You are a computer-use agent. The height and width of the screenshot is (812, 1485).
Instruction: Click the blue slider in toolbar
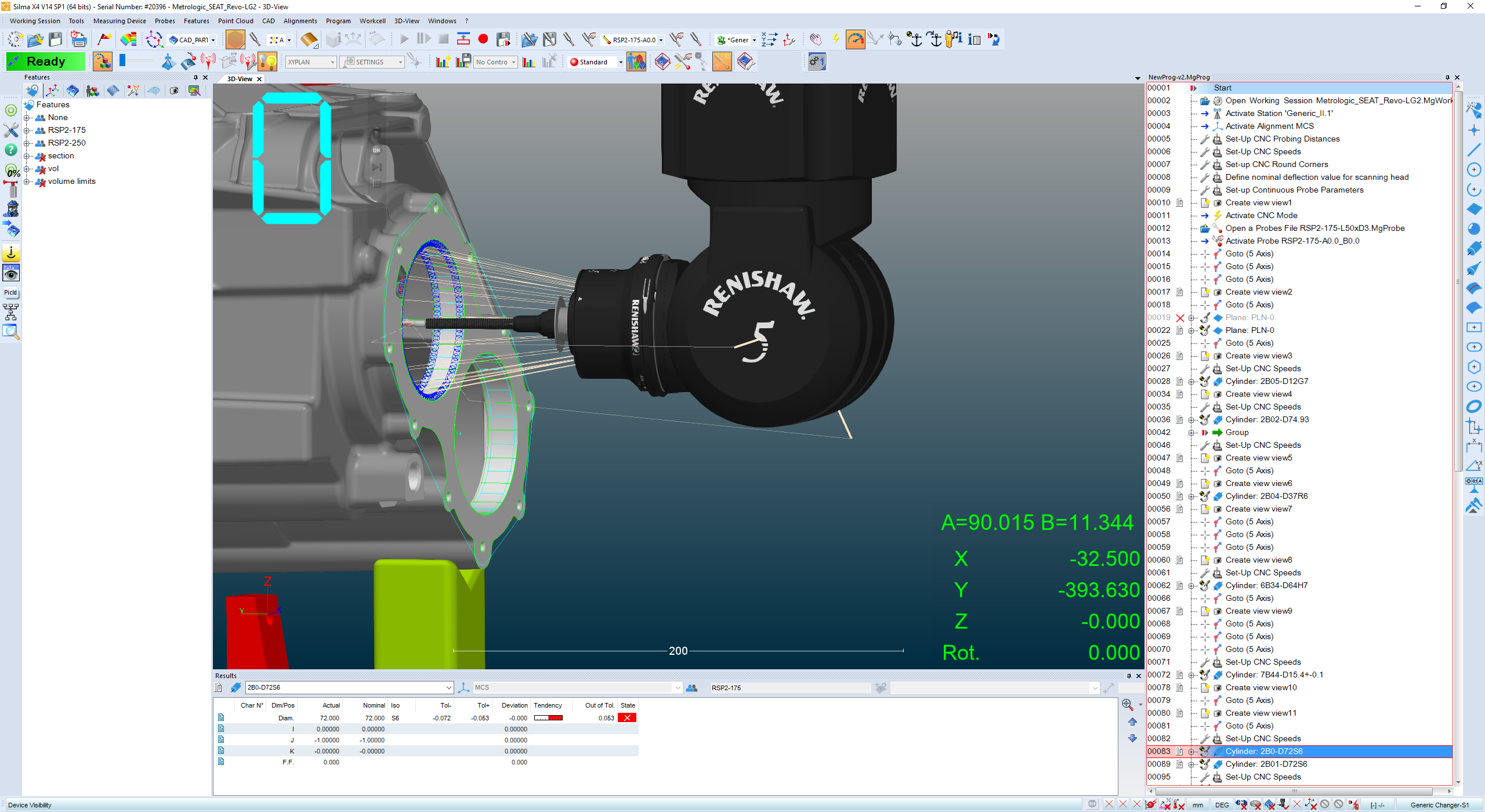(x=122, y=60)
